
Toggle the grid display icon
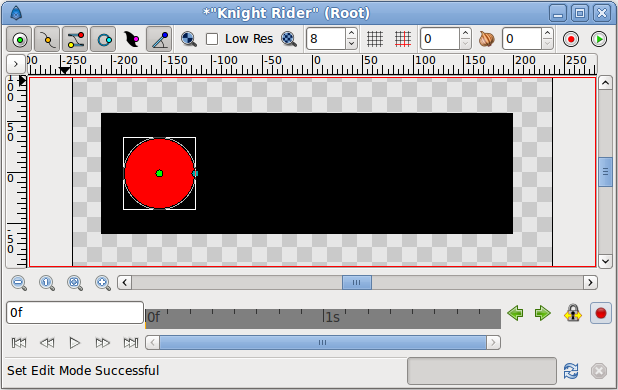click(x=375, y=39)
